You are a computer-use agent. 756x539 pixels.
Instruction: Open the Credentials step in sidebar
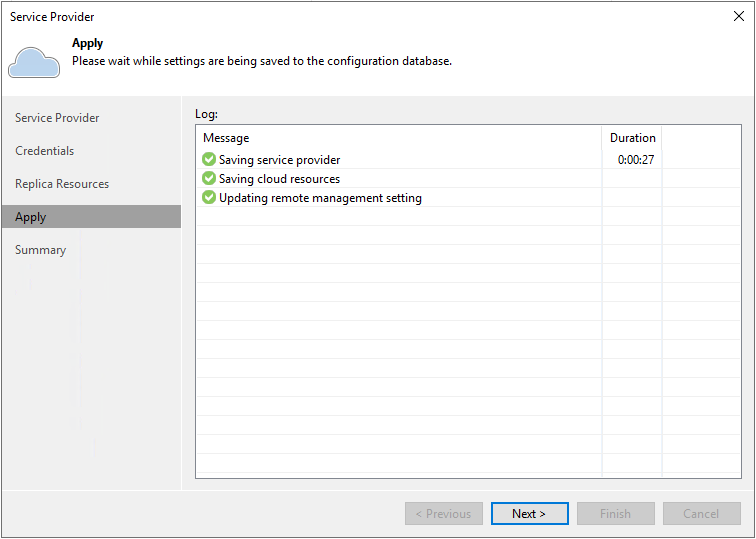tap(45, 151)
